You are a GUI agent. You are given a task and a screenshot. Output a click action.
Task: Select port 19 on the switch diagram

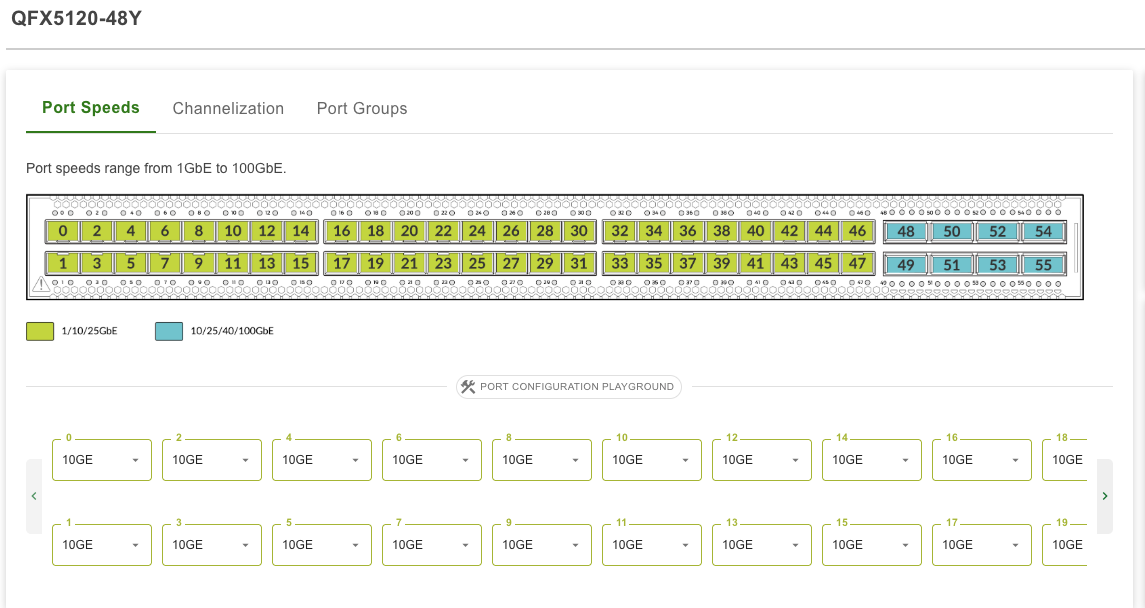pyautogui.click(x=375, y=263)
